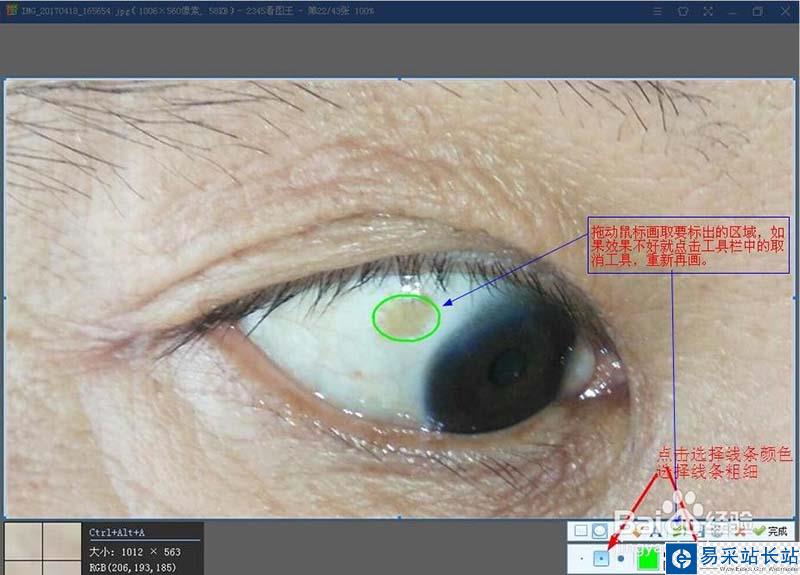Click the magnifier preview thumbnail
Viewport: 800px width, 575px height.
pyautogui.click(x=42, y=548)
